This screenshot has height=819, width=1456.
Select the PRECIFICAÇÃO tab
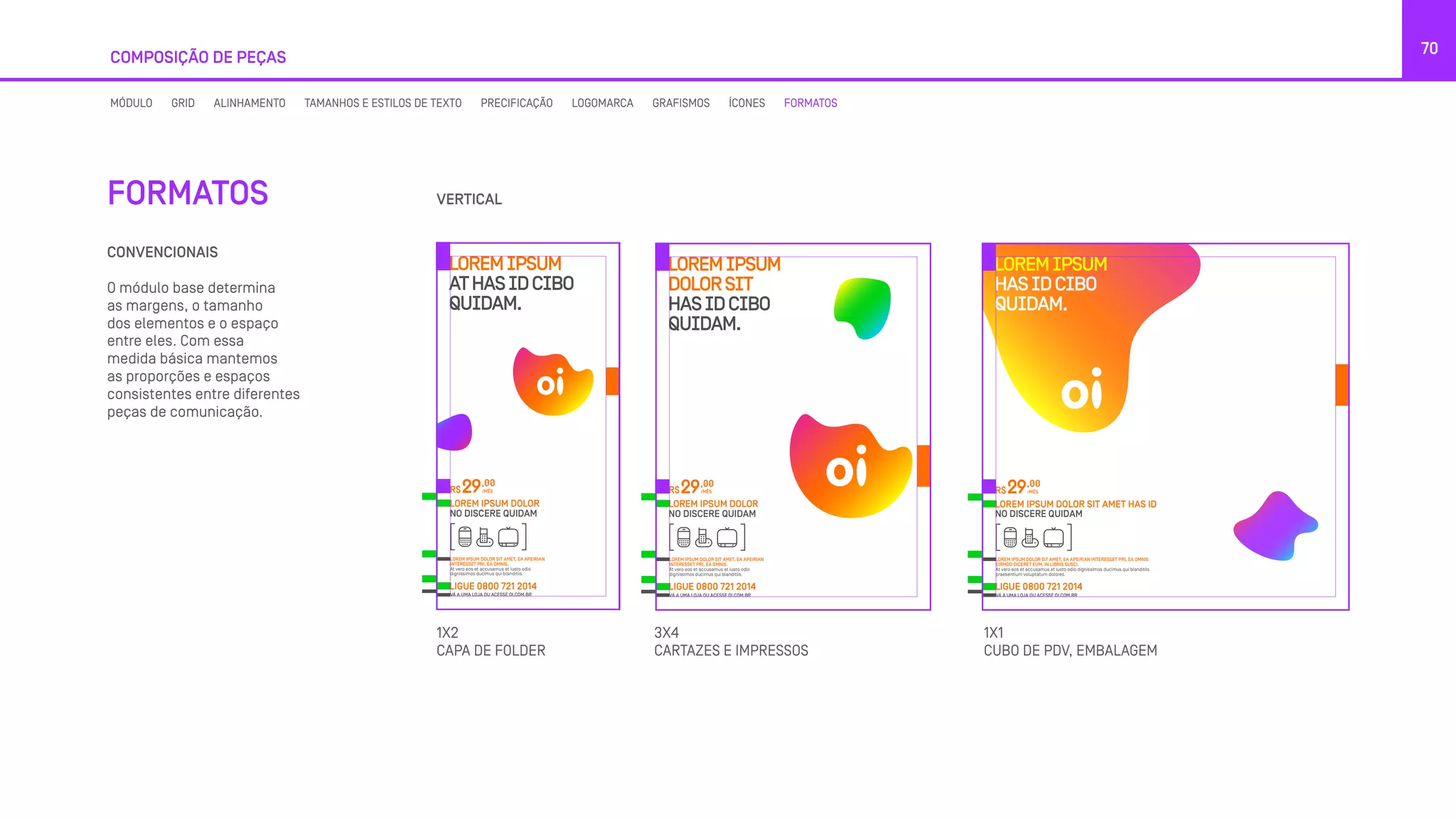516,103
